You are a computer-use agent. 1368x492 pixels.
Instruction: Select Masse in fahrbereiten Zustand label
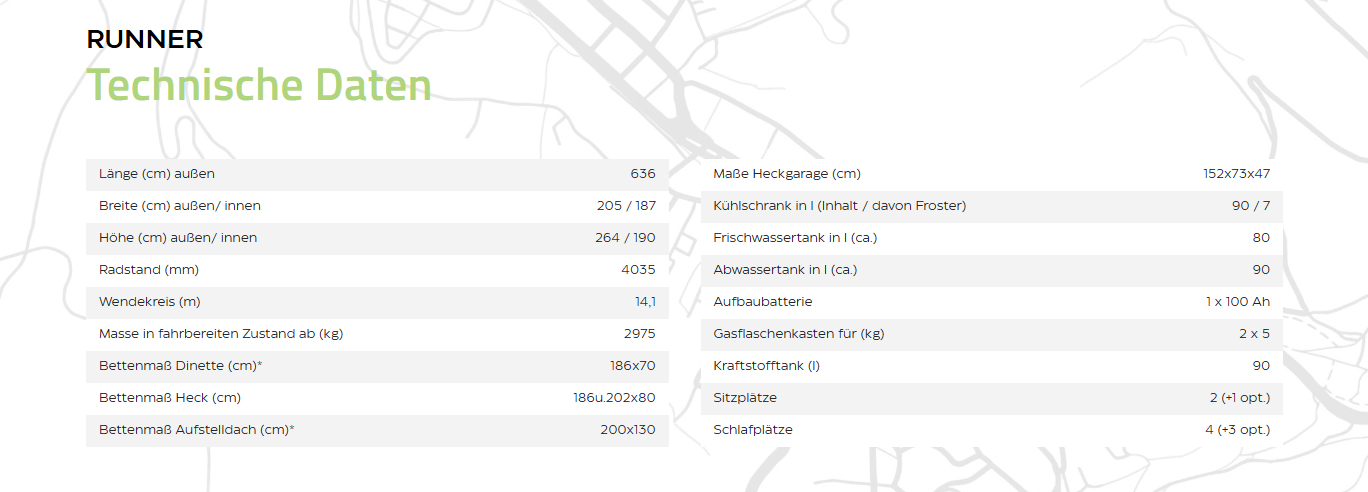[x=221, y=334]
